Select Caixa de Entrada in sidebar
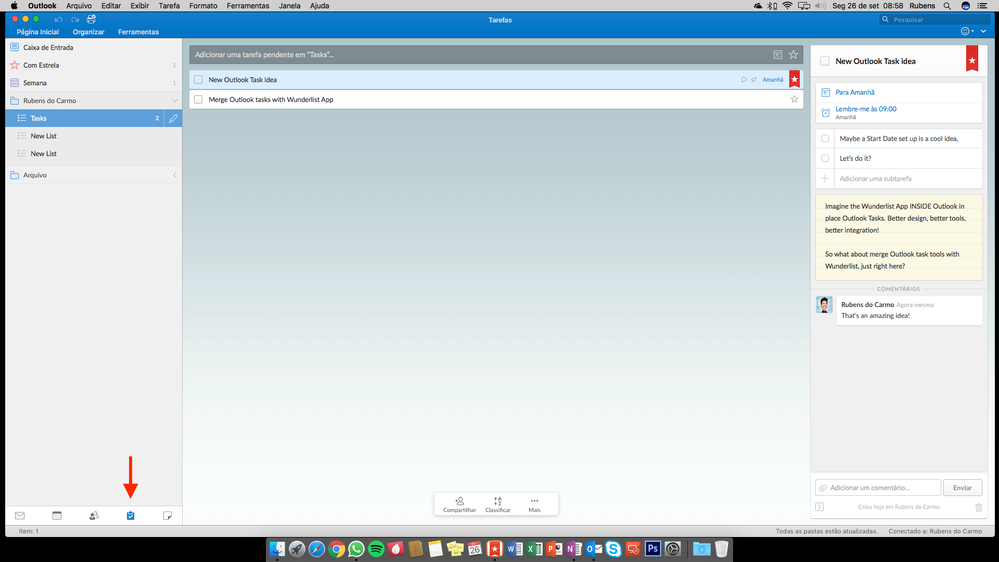The image size is (999, 562). coord(94,47)
